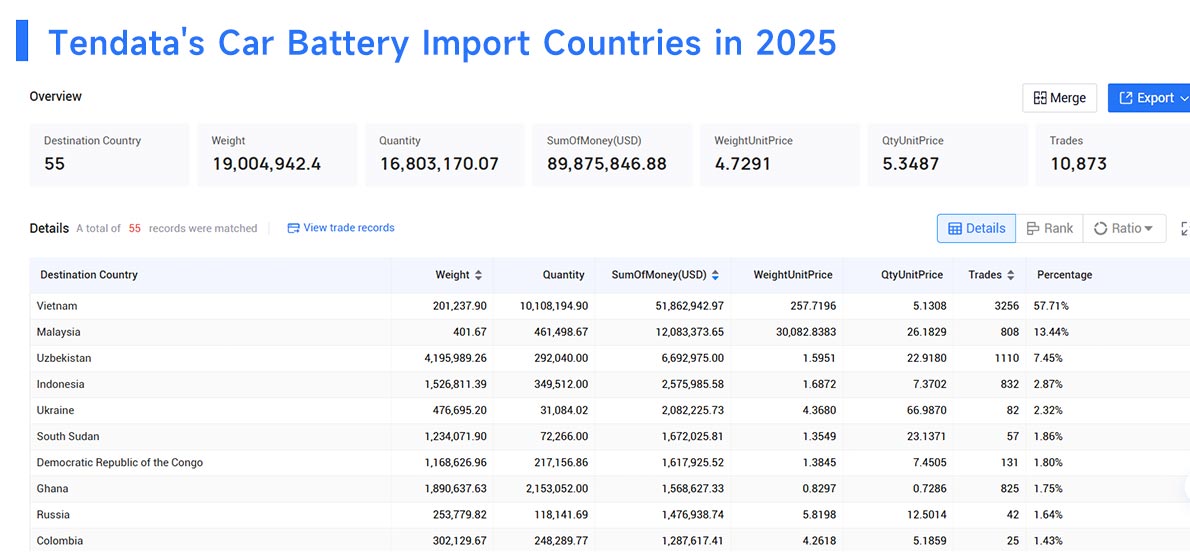Click Vietnam's percentage 57.71%
This screenshot has height=559, width=1190.
point(1051,306)
